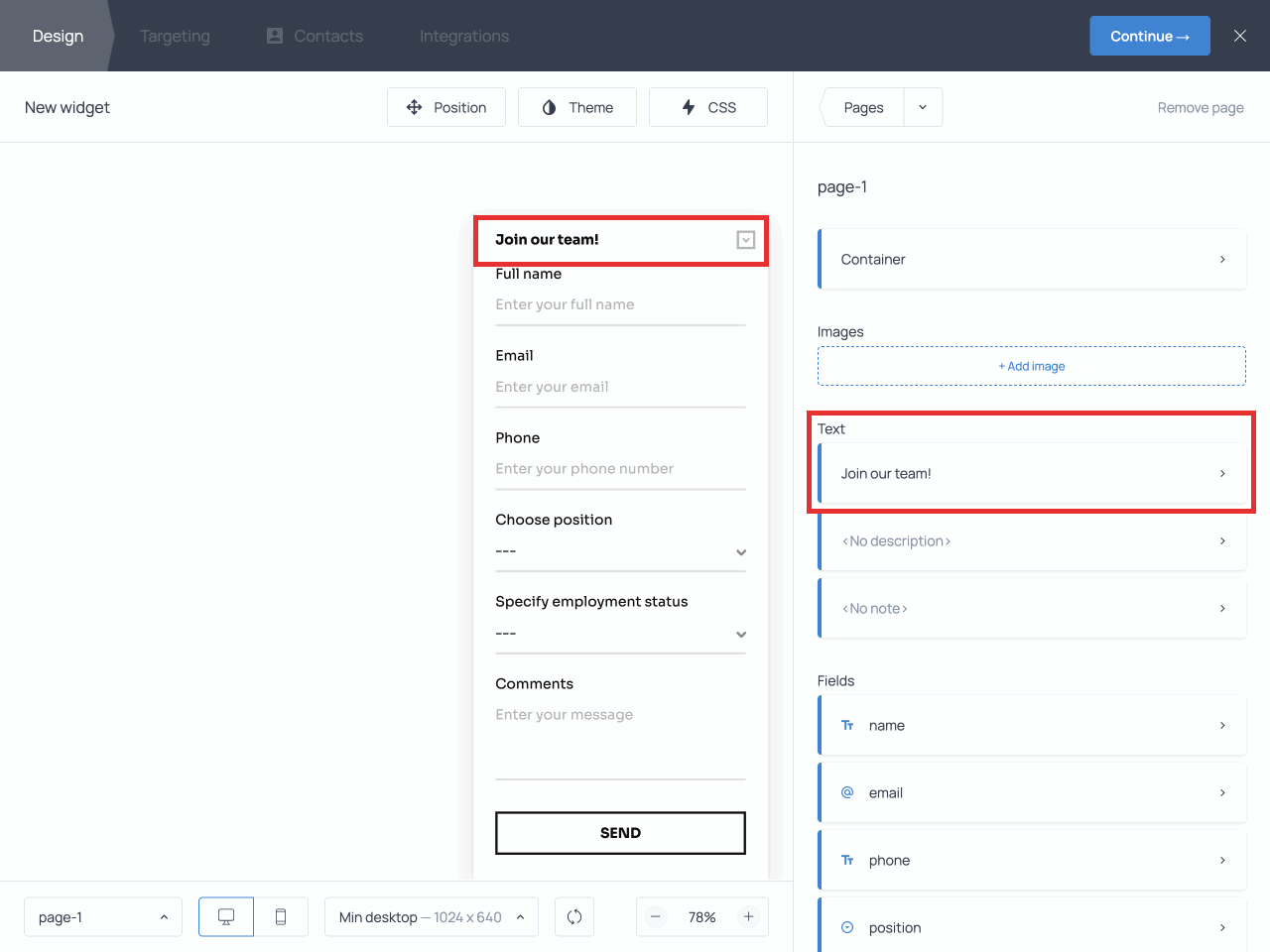The image size is (1270, 952).
Task: Switch preview to mobile view
Action: (x=281, y=916)
